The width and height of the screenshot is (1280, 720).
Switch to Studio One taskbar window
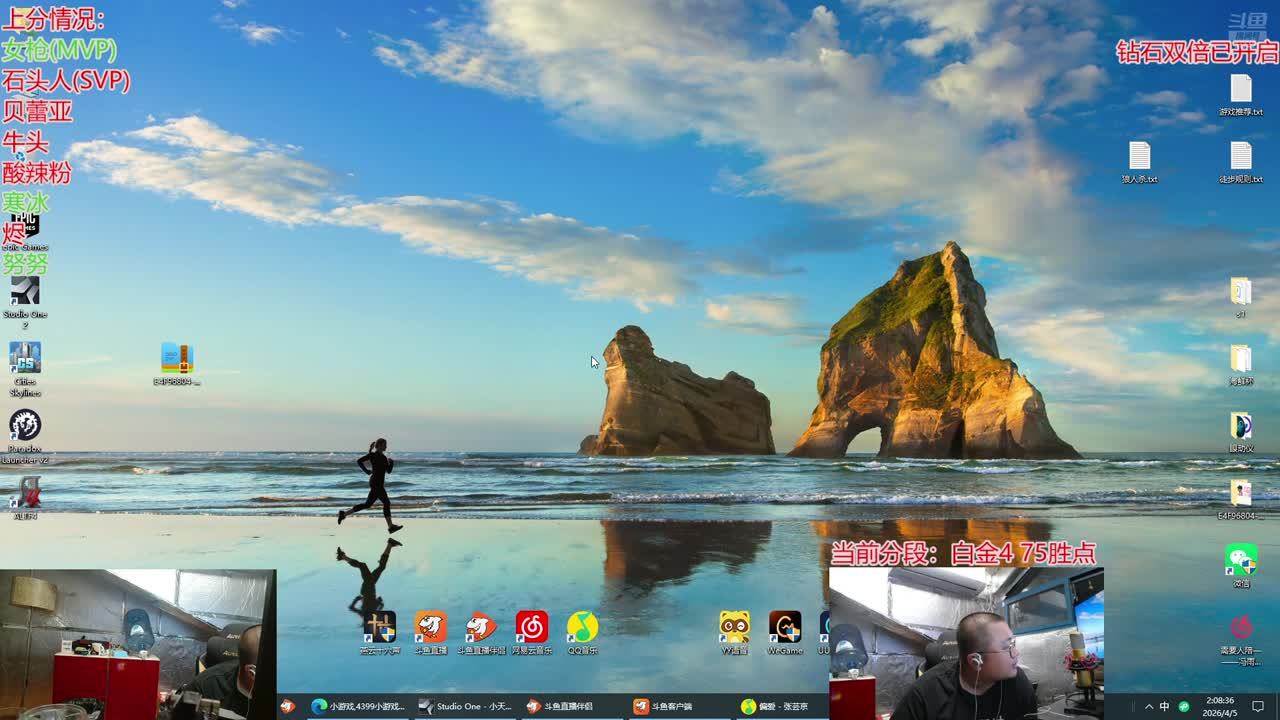[465, 706]
